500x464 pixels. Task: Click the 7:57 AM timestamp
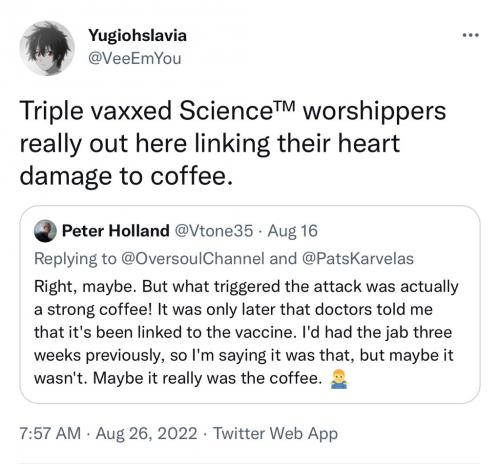[x=50, y=433]
